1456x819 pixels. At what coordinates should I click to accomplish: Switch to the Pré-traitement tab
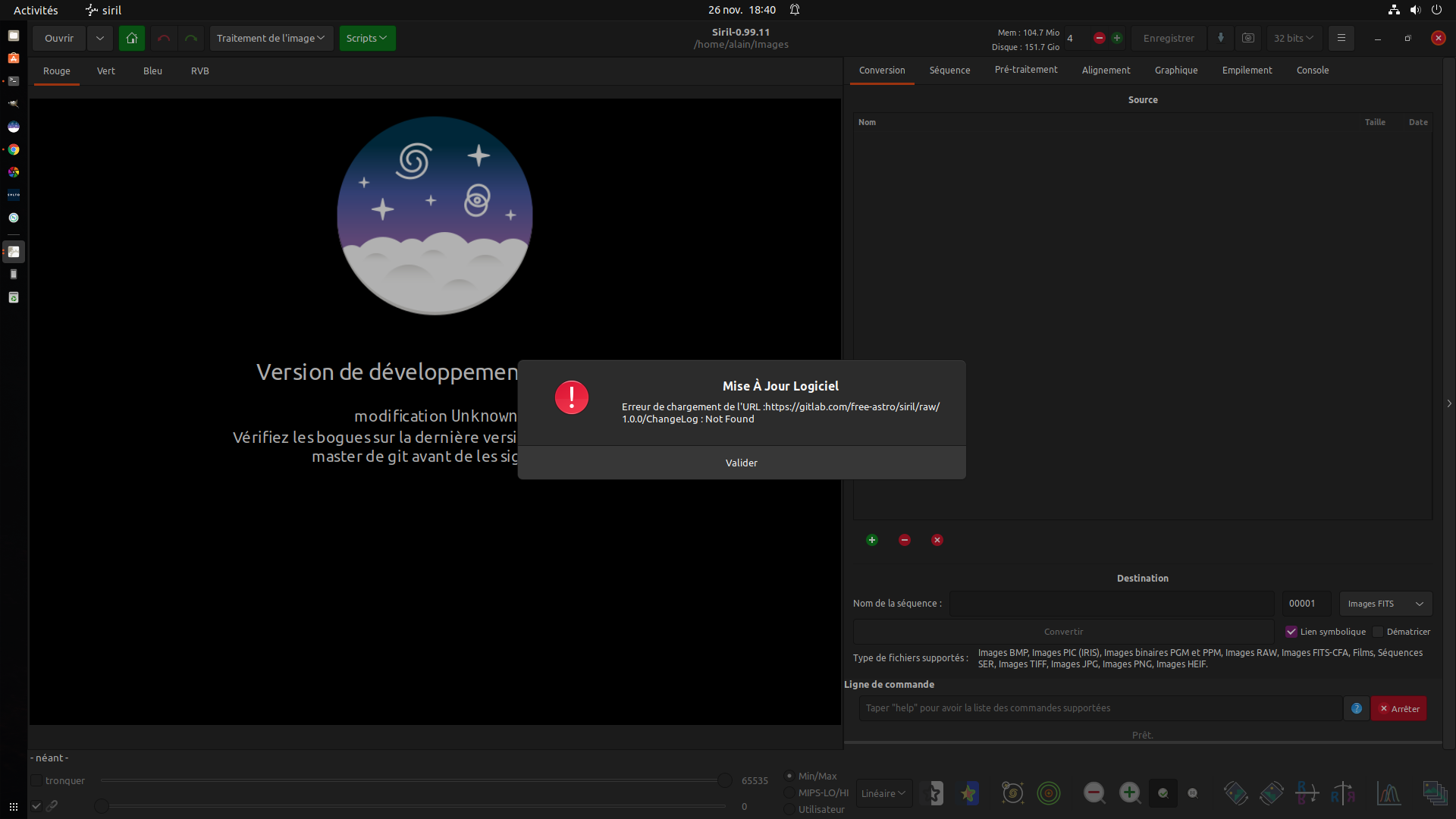[x=1025, y=70]
